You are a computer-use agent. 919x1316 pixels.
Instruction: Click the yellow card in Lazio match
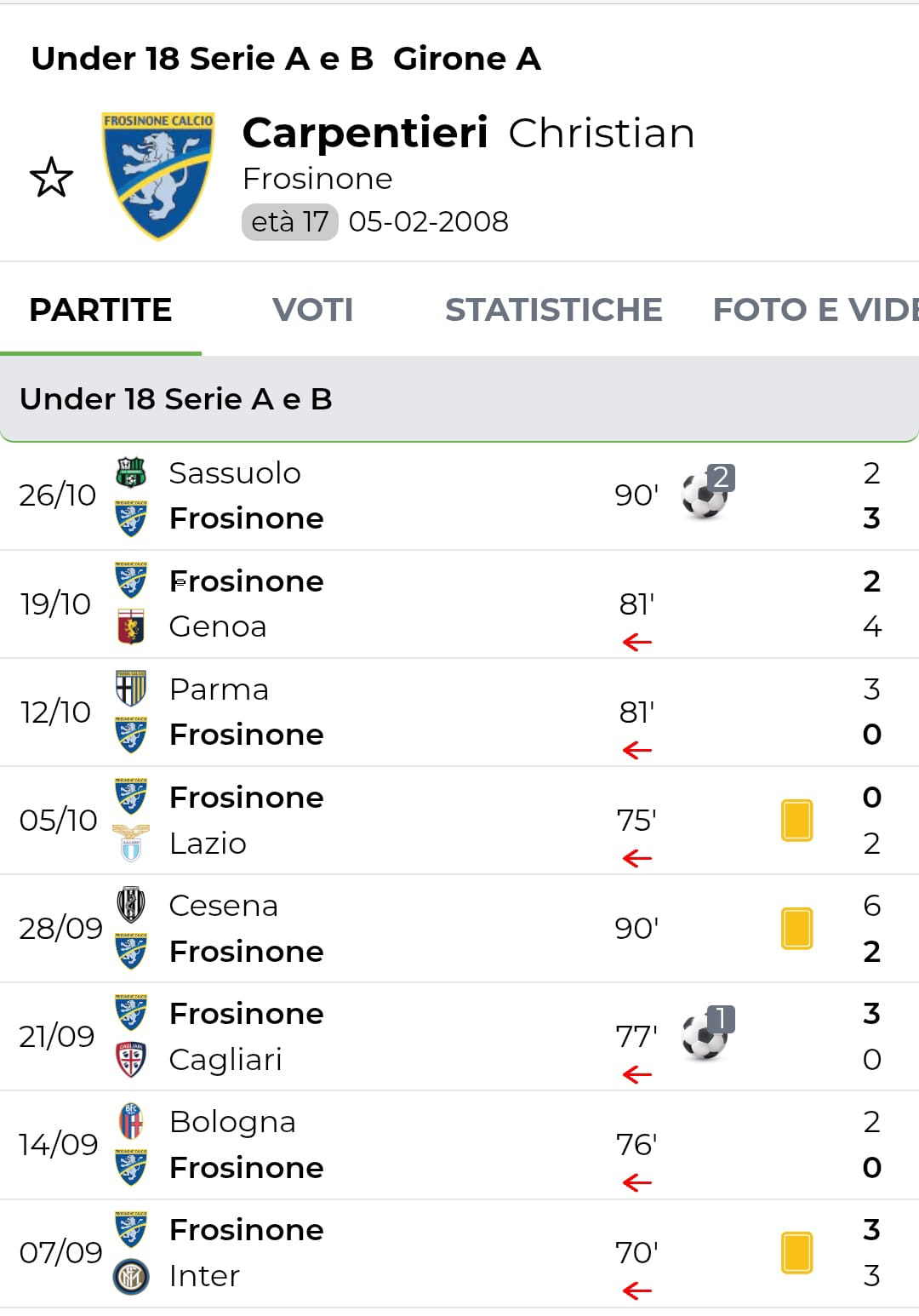[796, 821]
